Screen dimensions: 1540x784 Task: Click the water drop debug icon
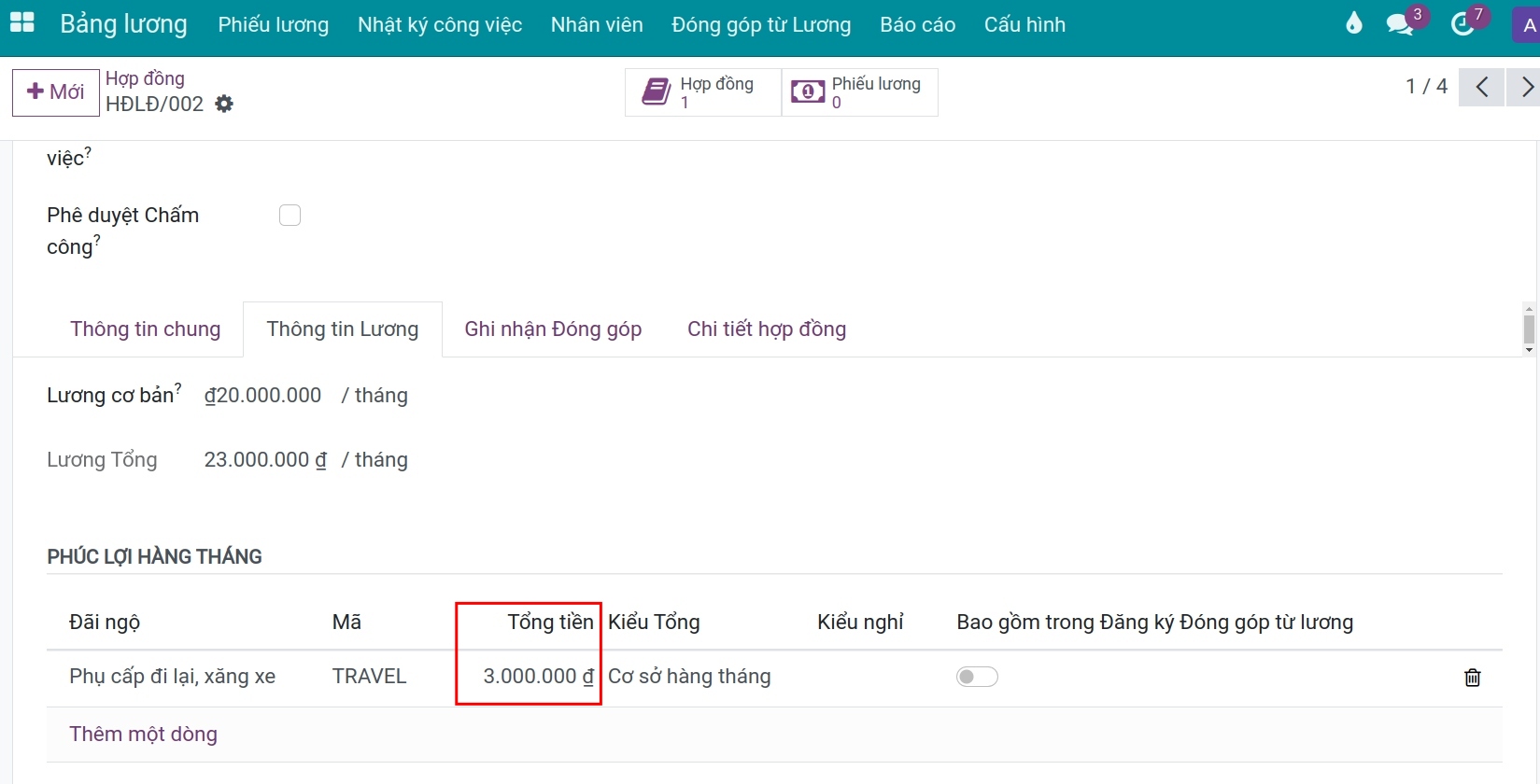pyautogui.click(x=1354, y=23)
